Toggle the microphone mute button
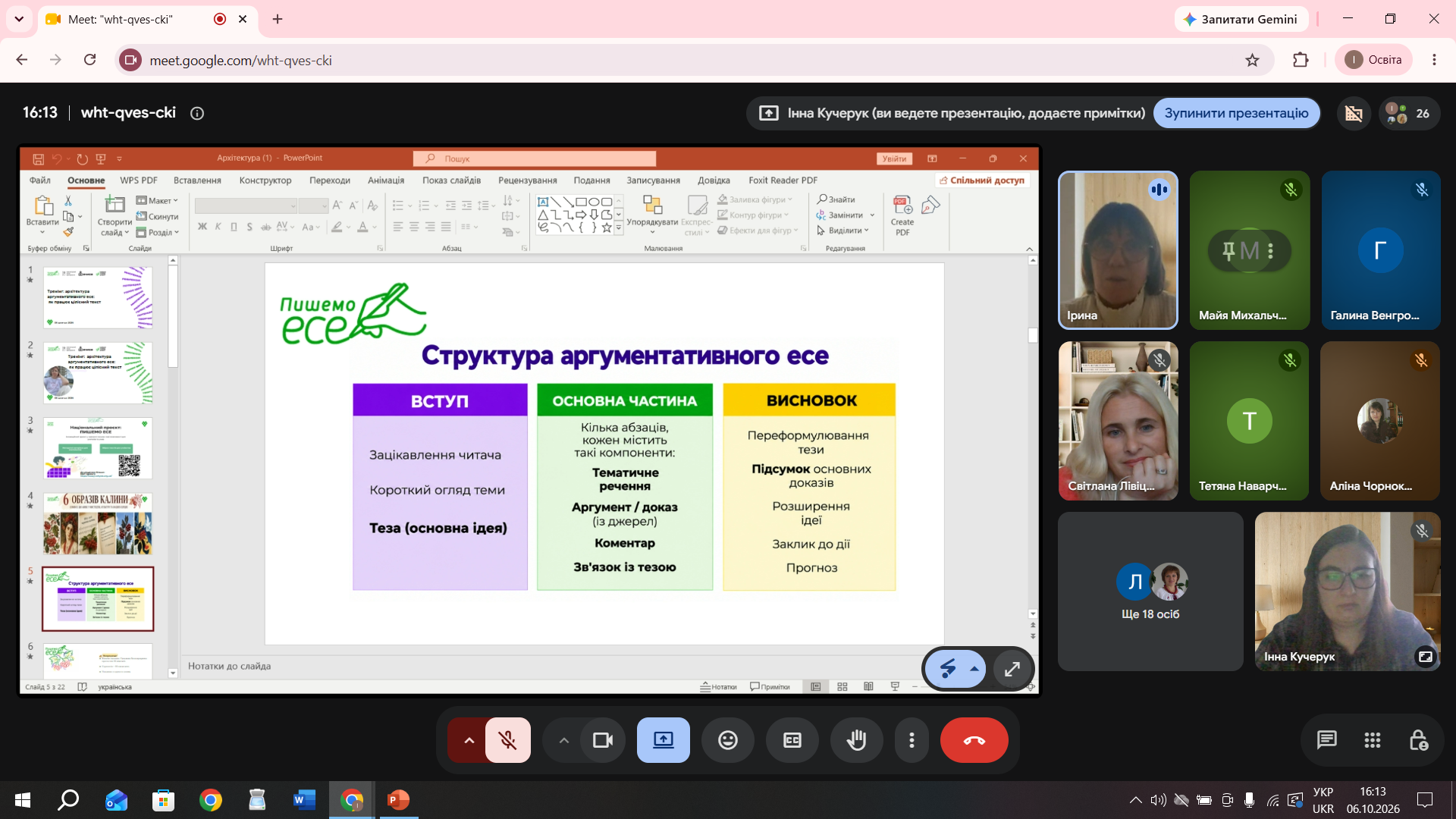The width and height of the screenshot is (1456, 819). click(x=507, y=740)
